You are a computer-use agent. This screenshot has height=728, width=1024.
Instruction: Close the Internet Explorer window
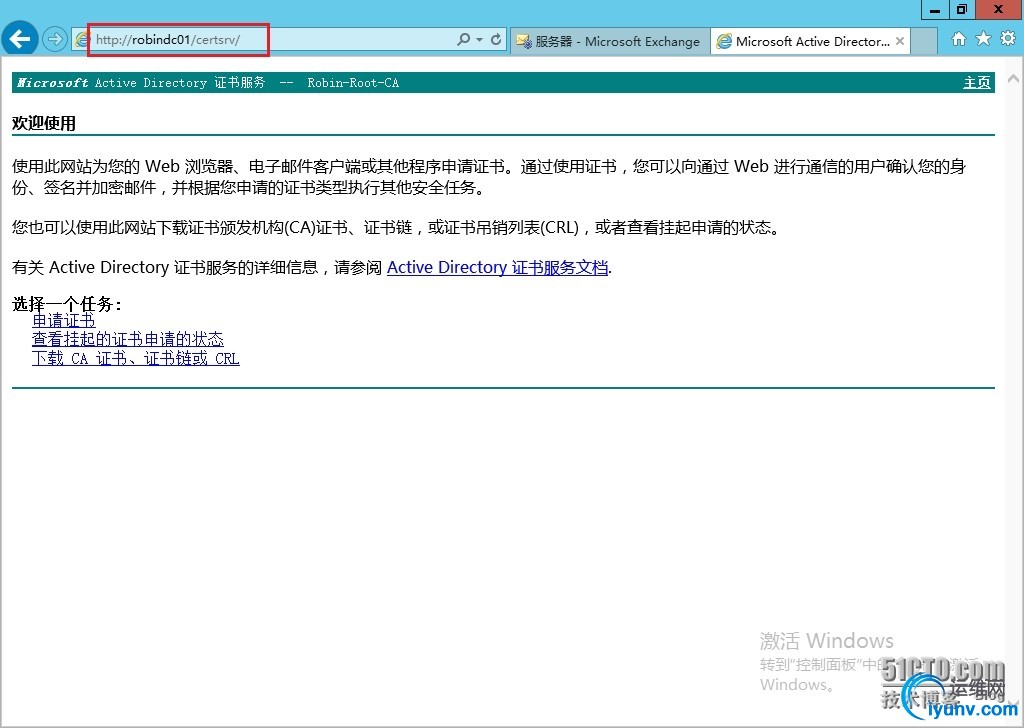pos(999,10)
